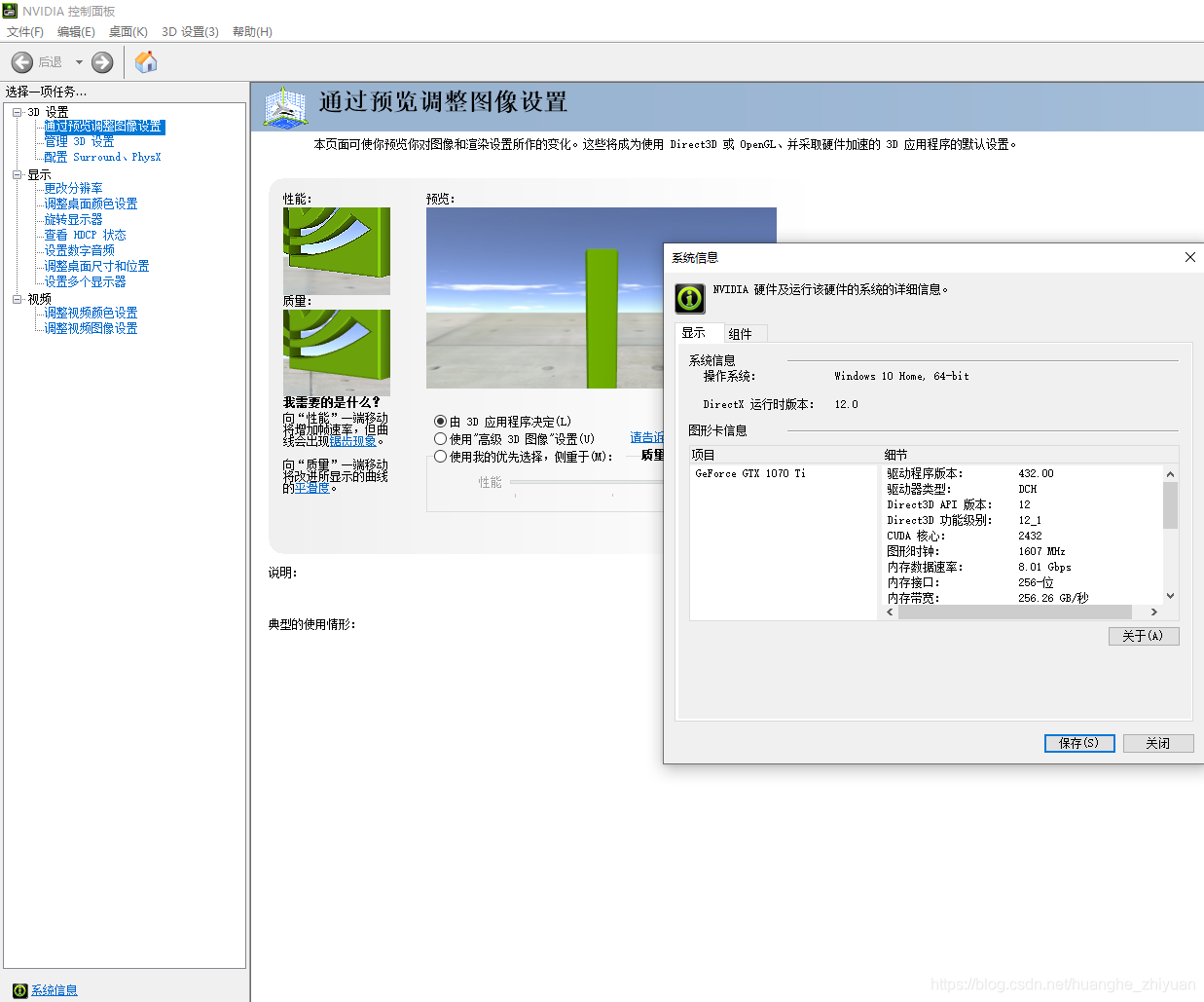Open the 编辑(E) menu
This screenshot has height=1002, width=1204.
click(76, 31)
